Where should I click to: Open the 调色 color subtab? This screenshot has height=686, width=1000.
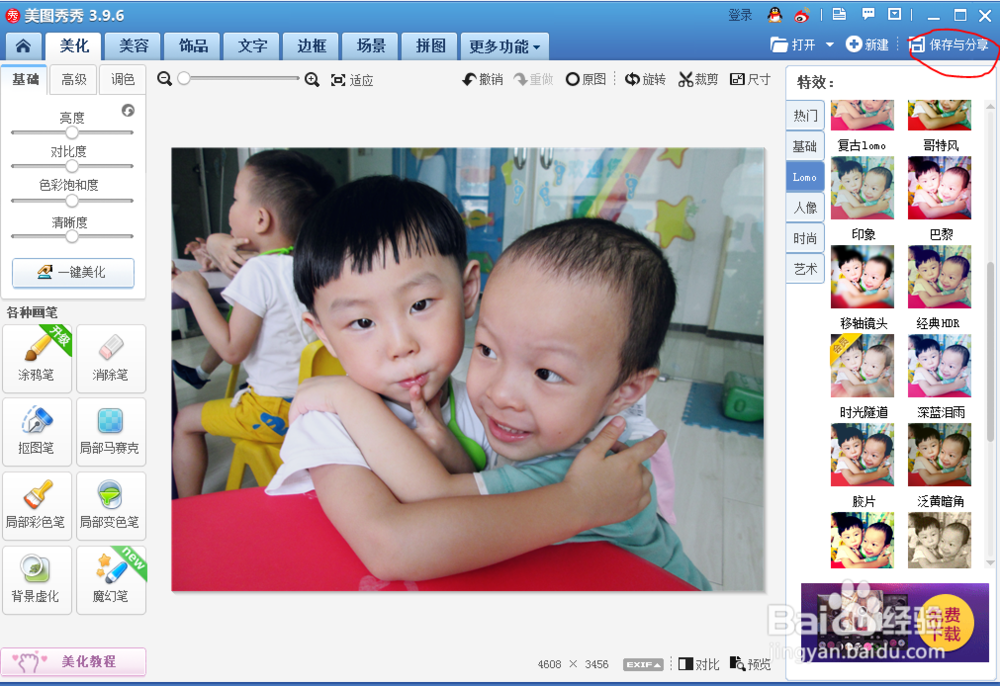122,79
